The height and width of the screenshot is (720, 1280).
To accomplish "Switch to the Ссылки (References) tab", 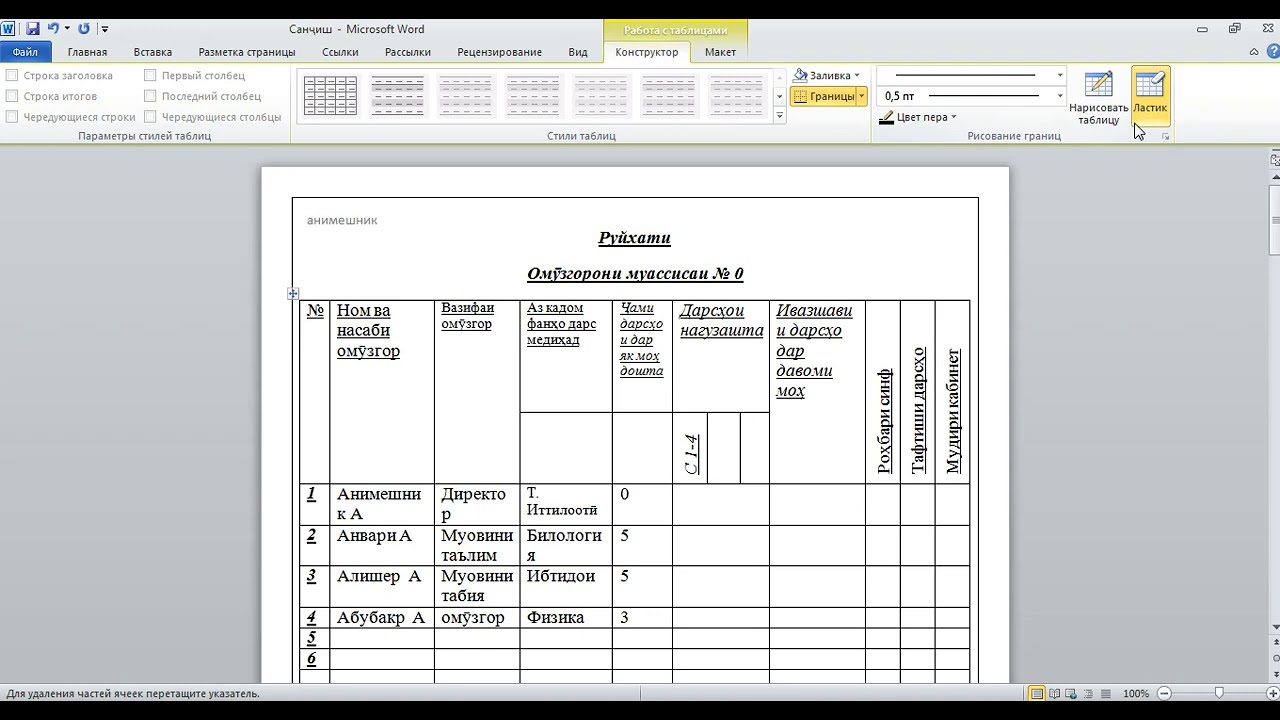I will (x=340, y=52).
